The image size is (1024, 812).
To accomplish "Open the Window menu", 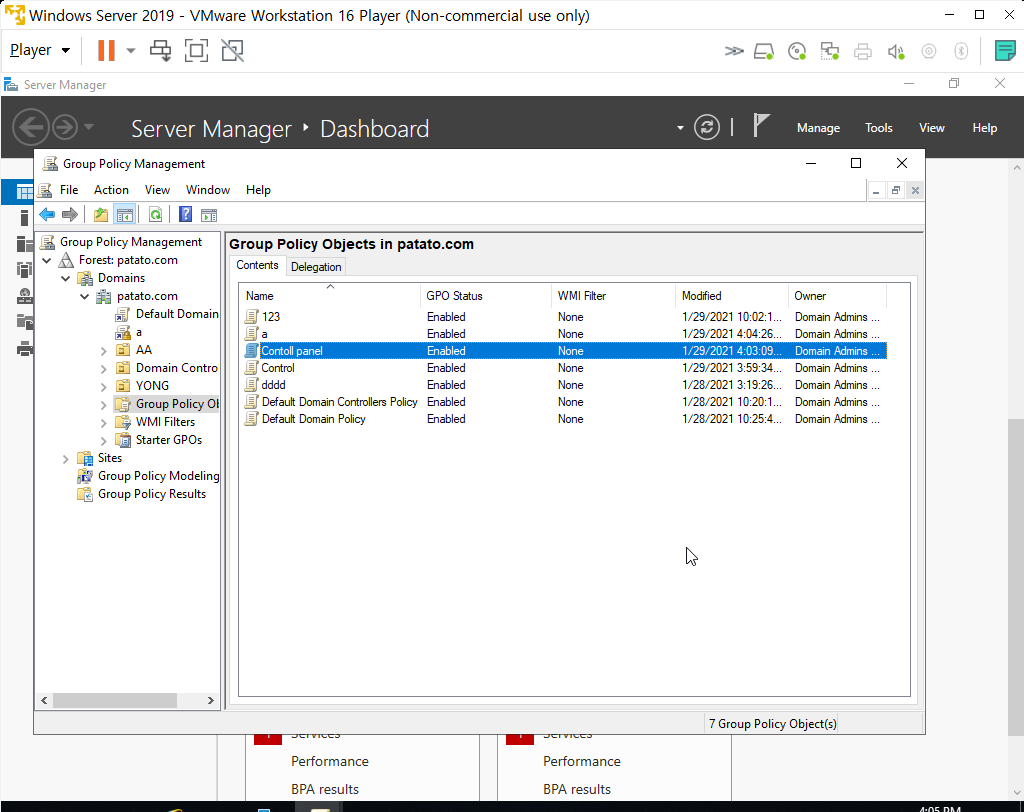I will 208,189.
